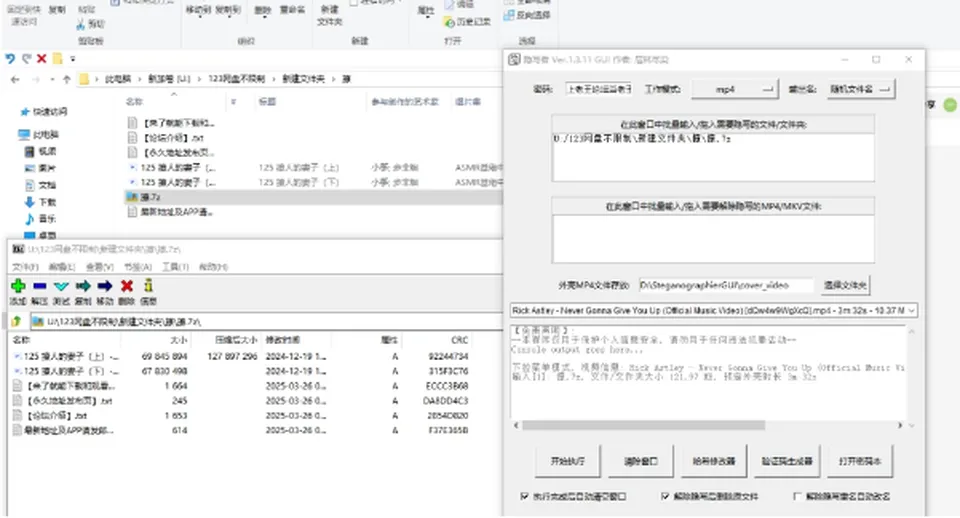
Task: Click the yellow folder icon in Explorer's quick-access bar
Action: tap(58, 59)
